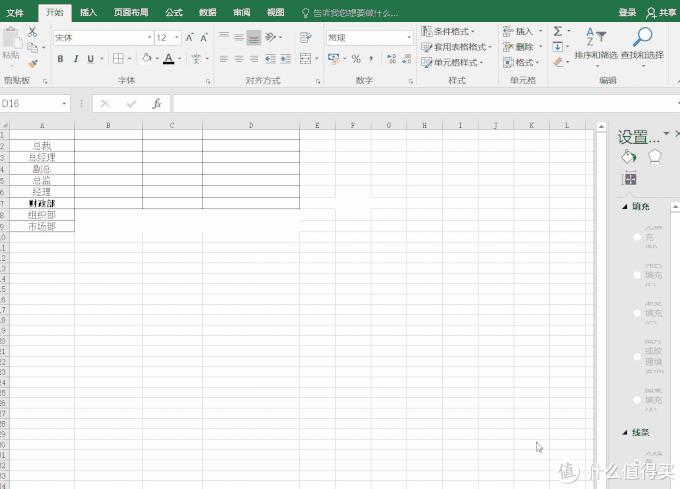Open Conditional Formatting (条件格式) menu
680x489 pixels.
point(448,31)
